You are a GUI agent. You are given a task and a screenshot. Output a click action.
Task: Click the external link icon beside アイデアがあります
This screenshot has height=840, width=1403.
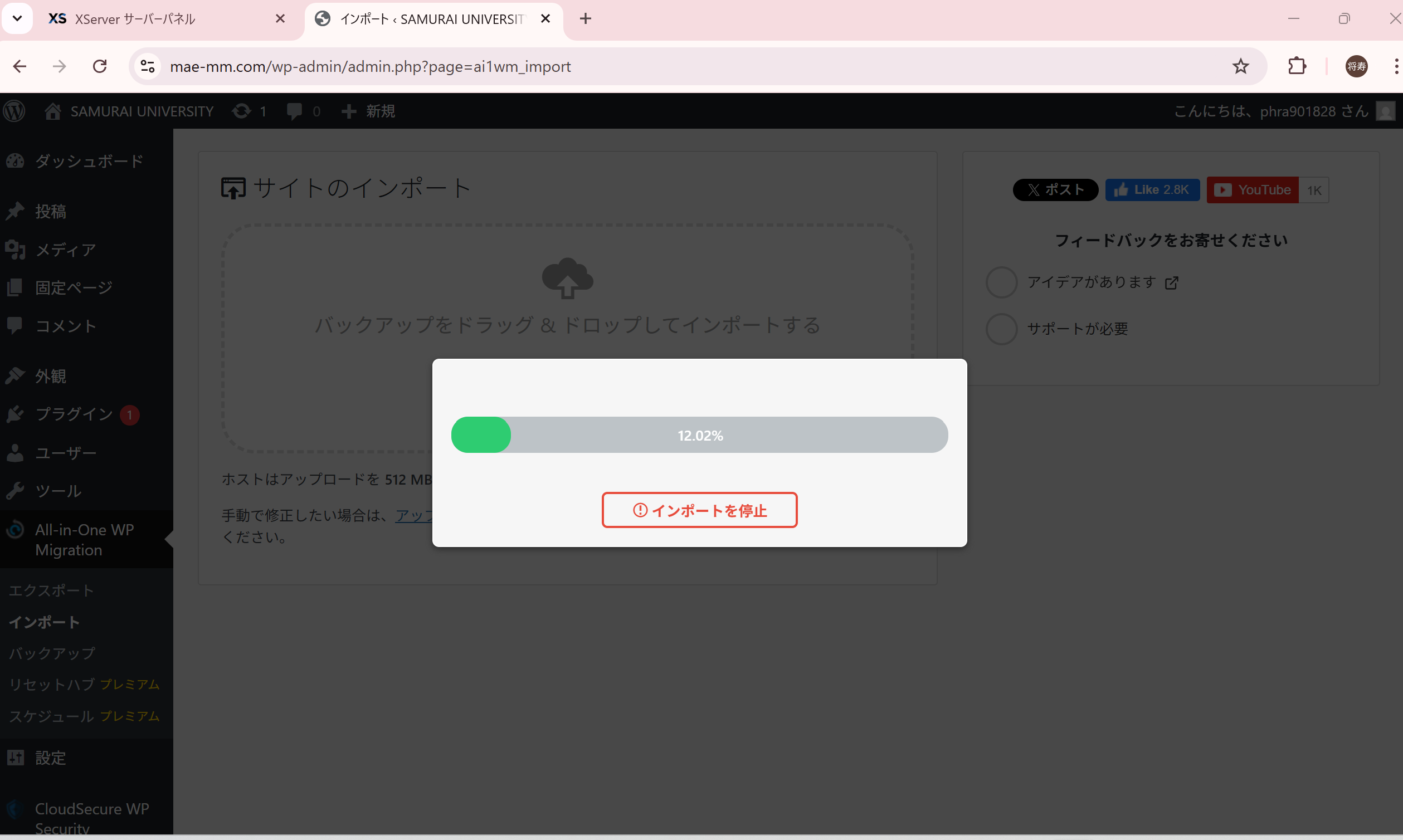pyautogui.click(x=1171, y=282)
